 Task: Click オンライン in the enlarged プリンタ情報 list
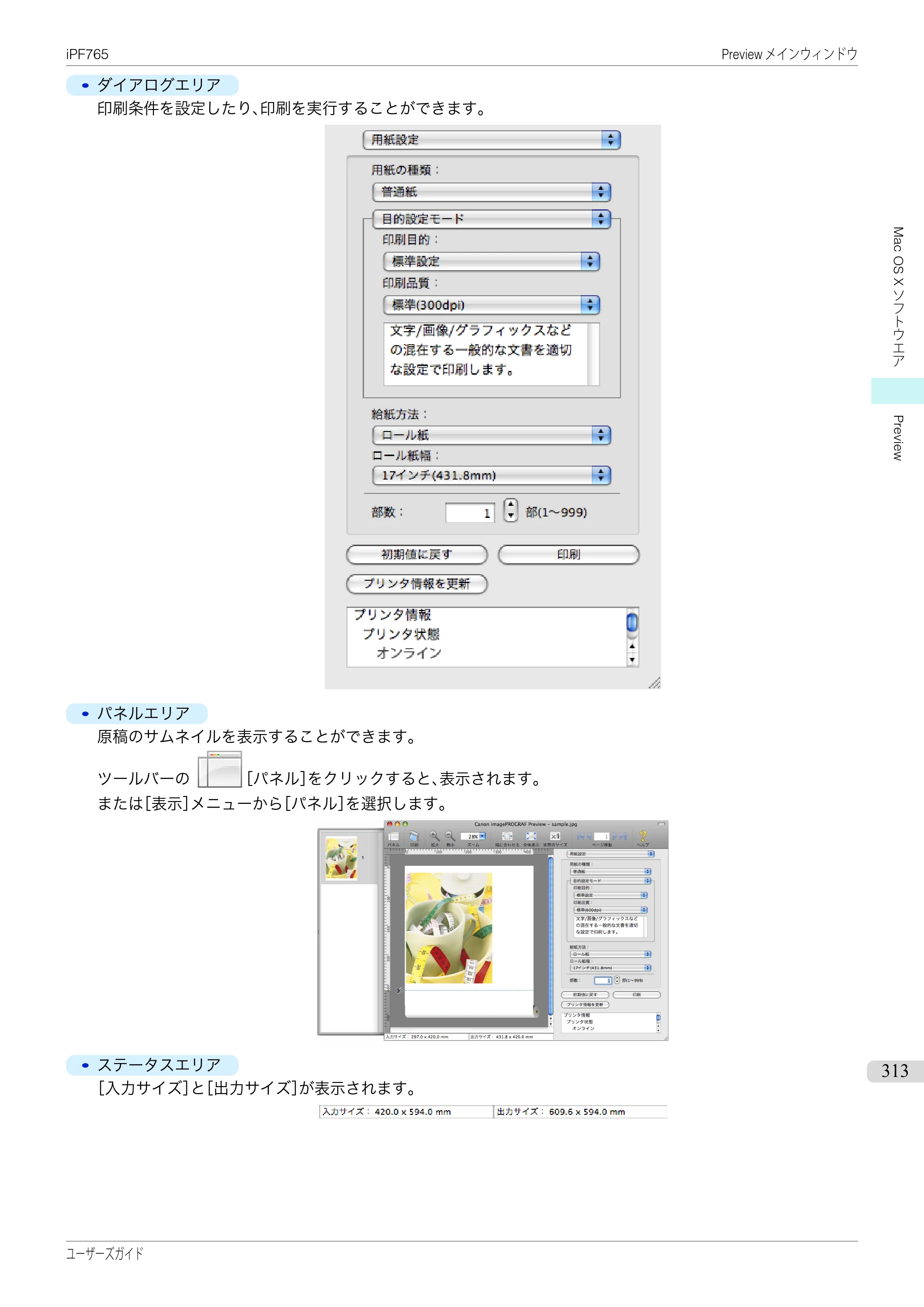click(409, 653)
